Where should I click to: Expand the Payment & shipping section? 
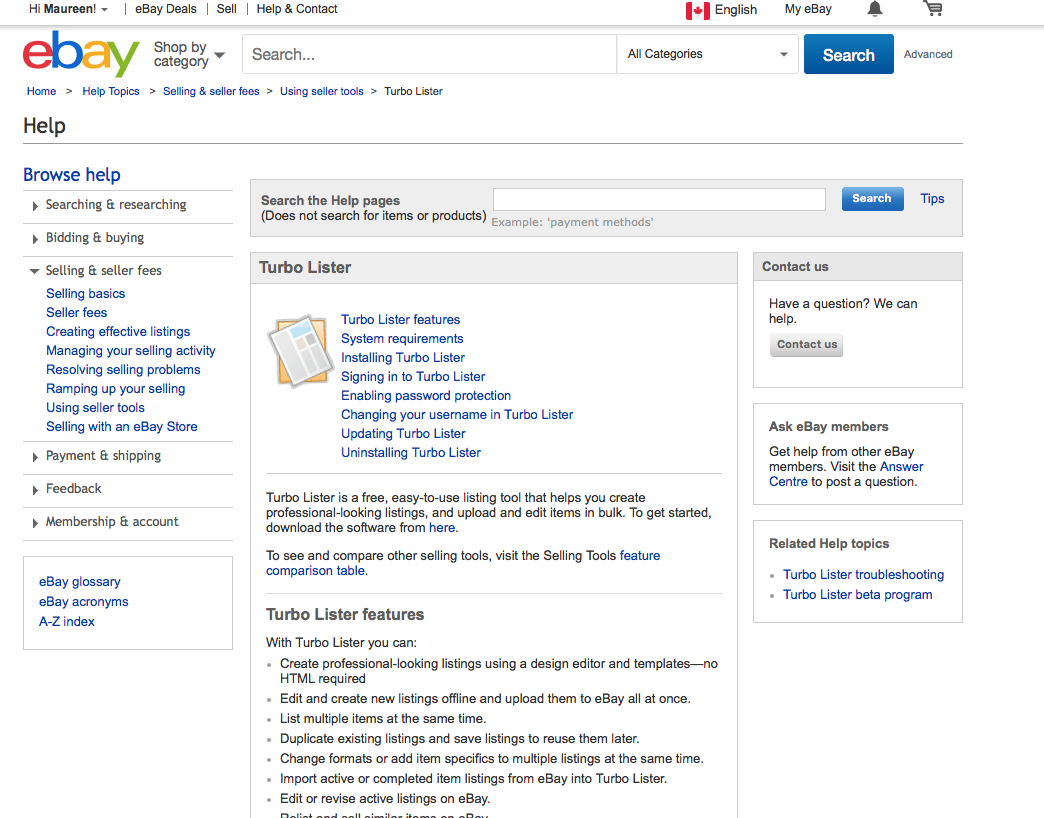[102, 456]
